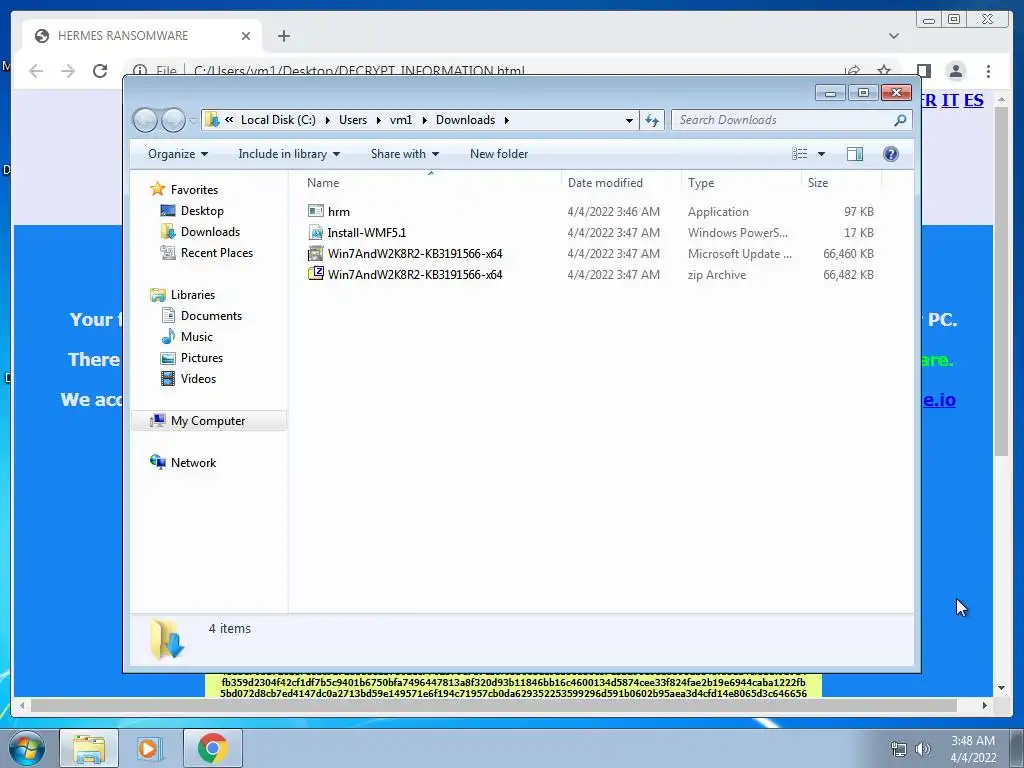Viewport: 1024px width, 768px height.
Task: Open a new Chrome tab
Action: 283,36
